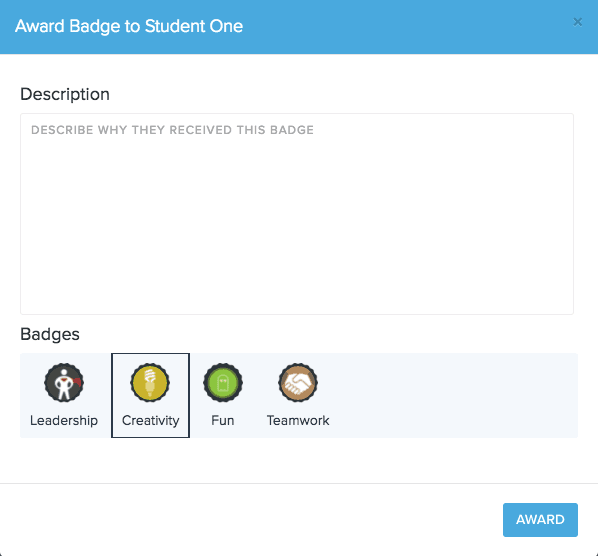
Task: Click the Leadership badge text label
Action: [x=64, y=420]
